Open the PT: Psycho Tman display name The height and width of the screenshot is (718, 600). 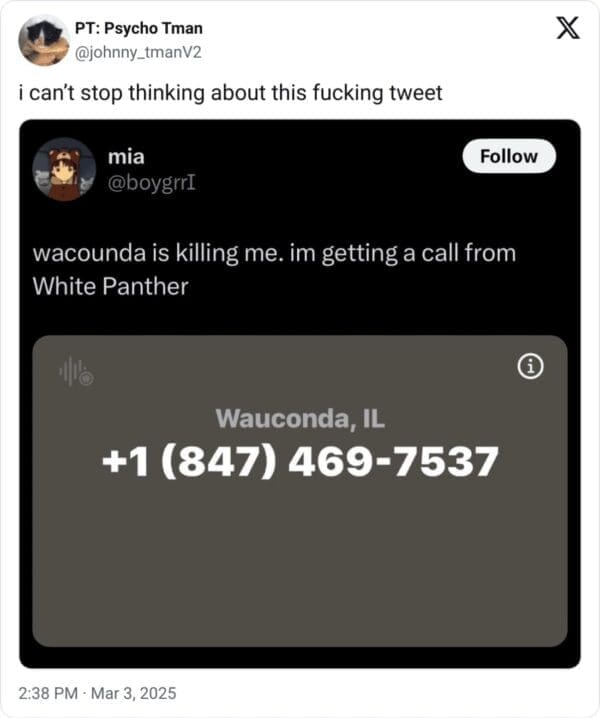(x=139, y=28)
